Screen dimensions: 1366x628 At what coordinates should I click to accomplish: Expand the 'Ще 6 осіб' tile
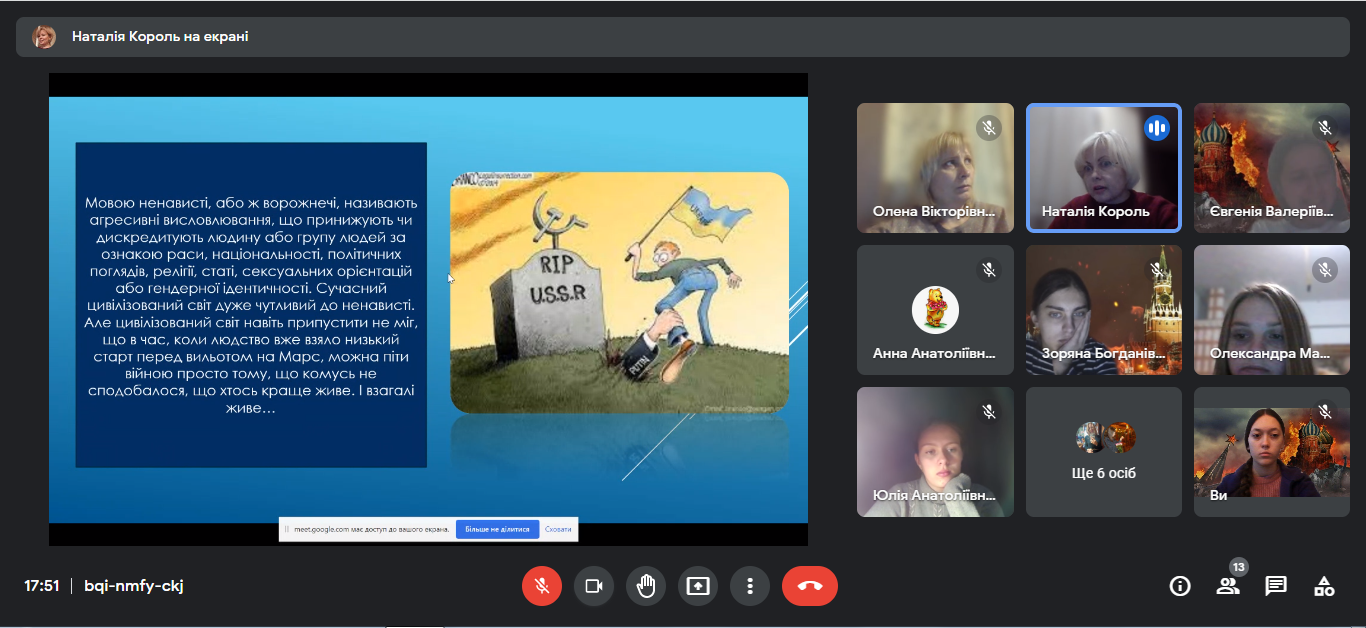tap(1104, 452)
